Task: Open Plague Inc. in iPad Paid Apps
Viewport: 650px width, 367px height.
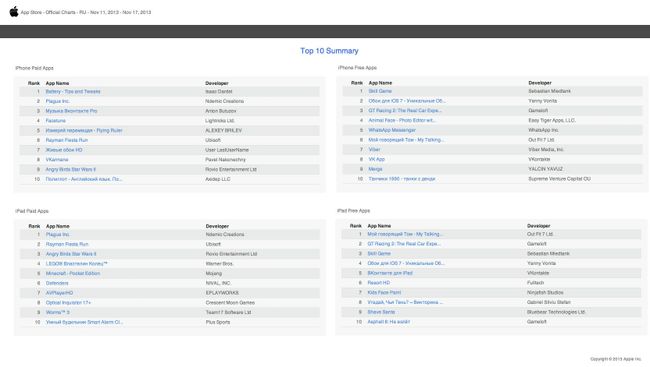Action: pyautogui.click(x=58, y=235)
